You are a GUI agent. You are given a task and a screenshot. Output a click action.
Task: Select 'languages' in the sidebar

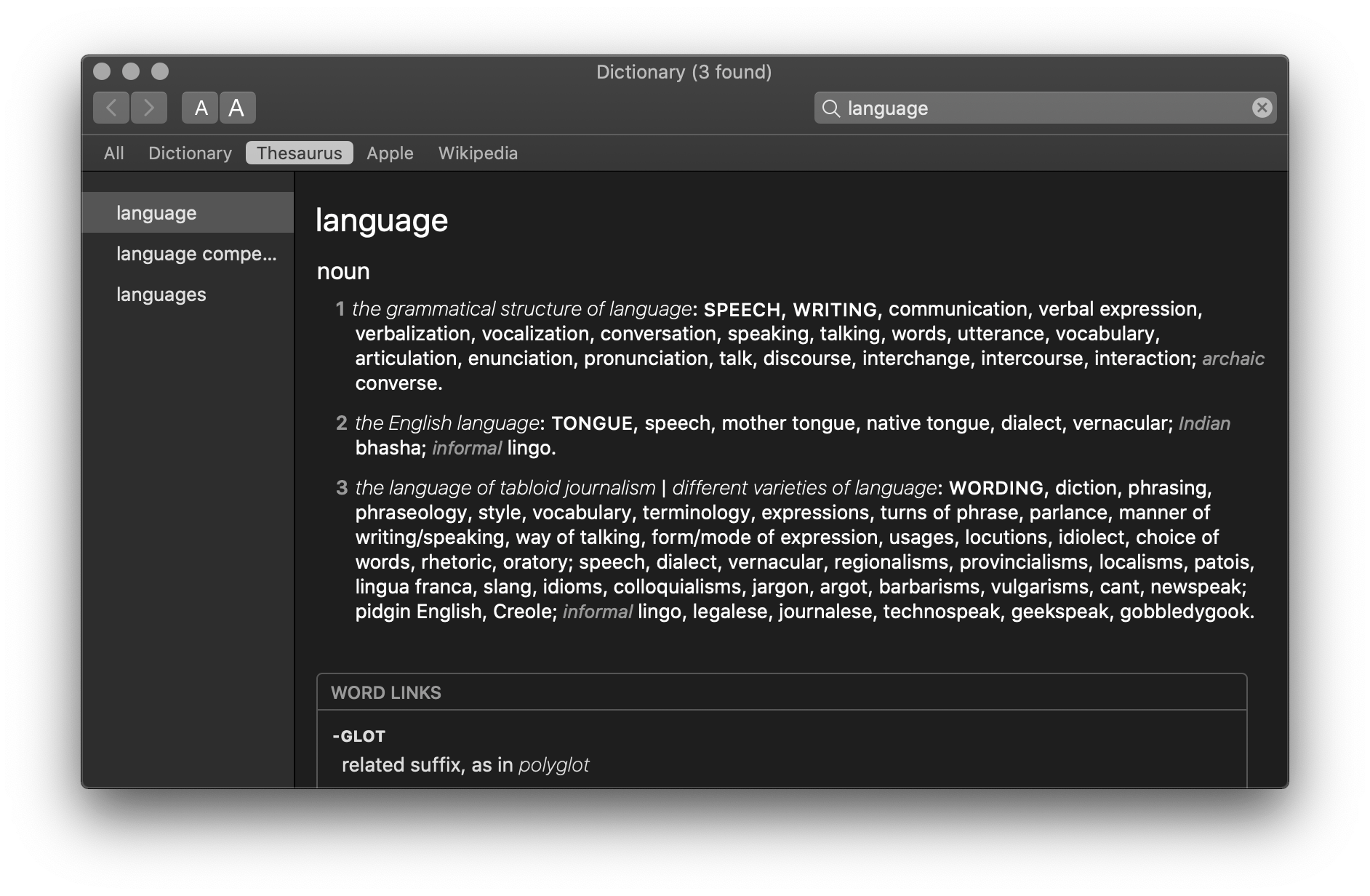pos(161,294)
